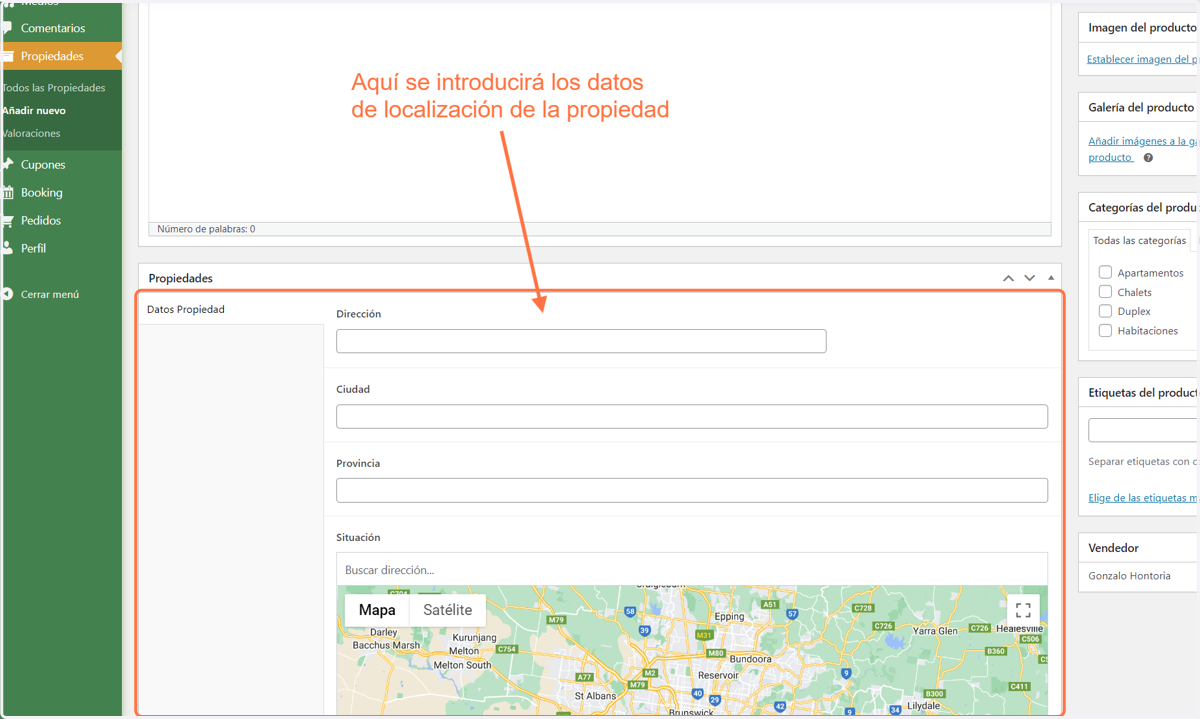Switch map to Satélite view
The image size is (1200, 719).
pyautogui.click(x=447, y=610)
